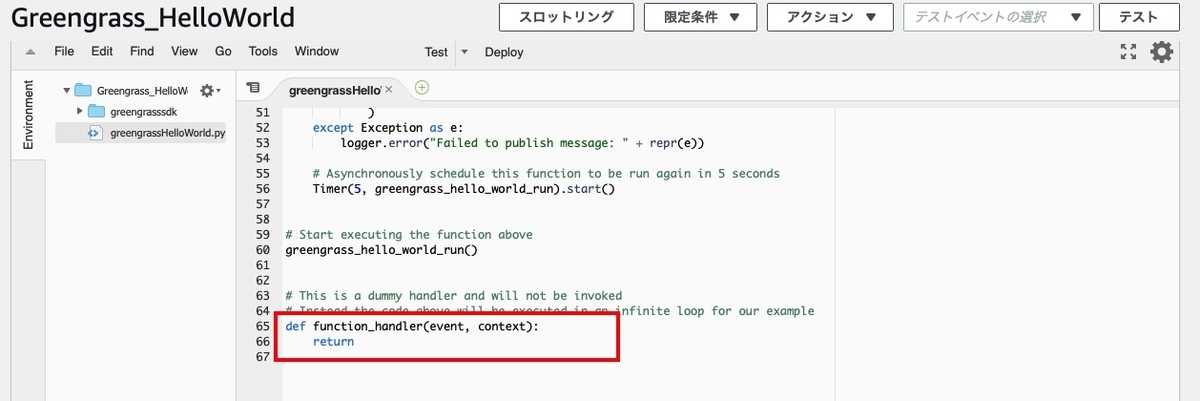Click the スロットリング button

(567, 17)
